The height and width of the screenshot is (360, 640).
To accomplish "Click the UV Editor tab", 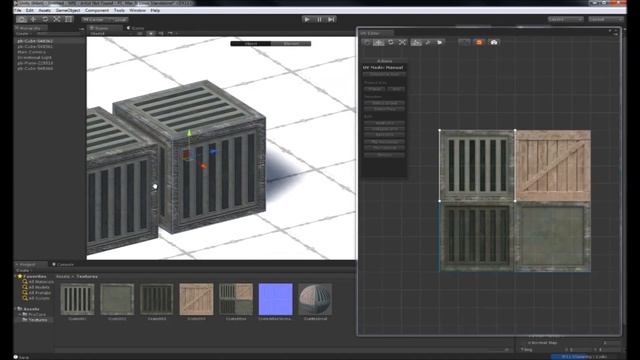I will pyautogui.click(x=375, y=33).
